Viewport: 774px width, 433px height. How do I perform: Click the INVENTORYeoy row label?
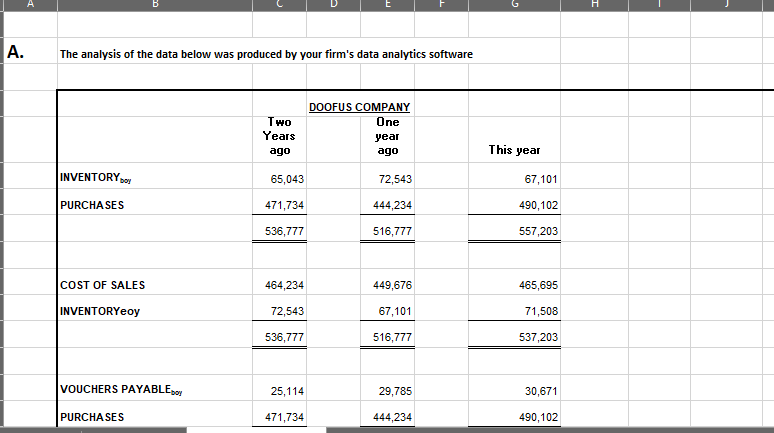point(100,312)
